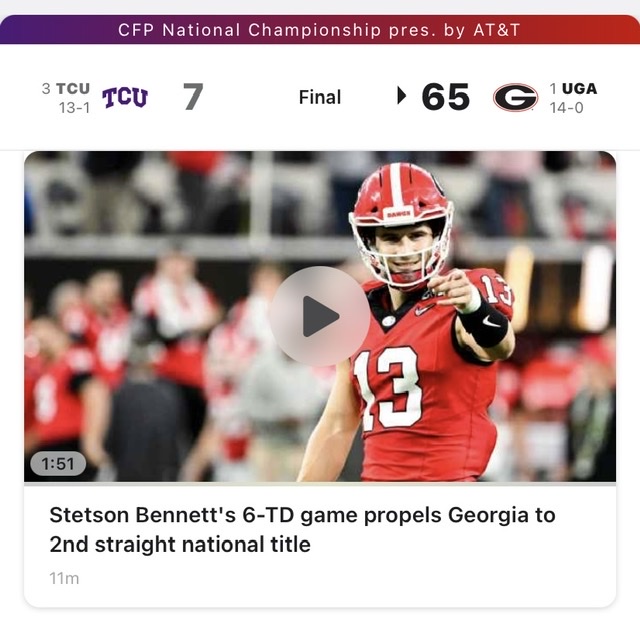Screen dimensions: 640x617
Task: Click Georgia's score of 65
Action: point(446,97)
